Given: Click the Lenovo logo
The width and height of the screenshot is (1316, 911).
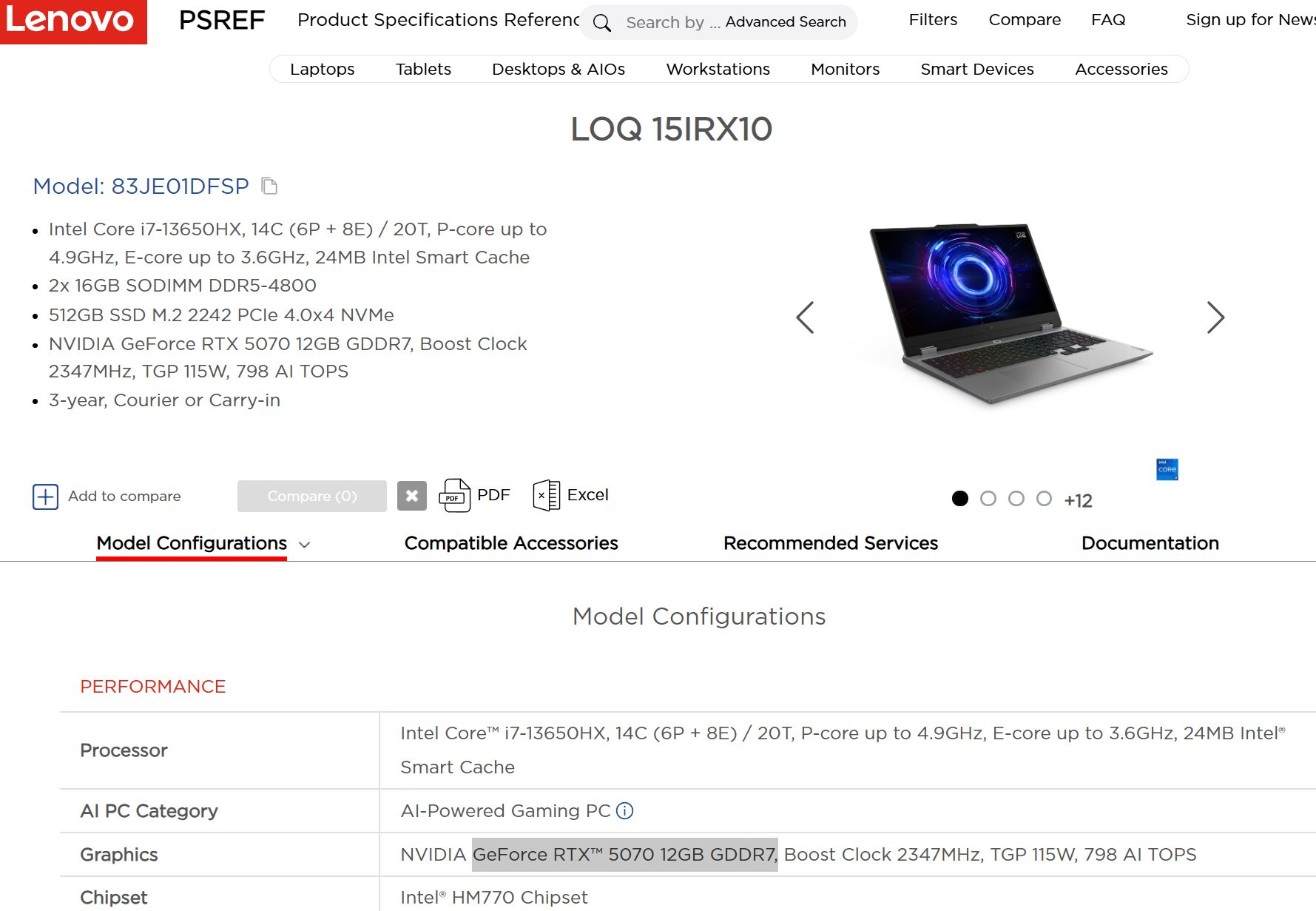Looking at the screenshot, I should pos(73,21).
